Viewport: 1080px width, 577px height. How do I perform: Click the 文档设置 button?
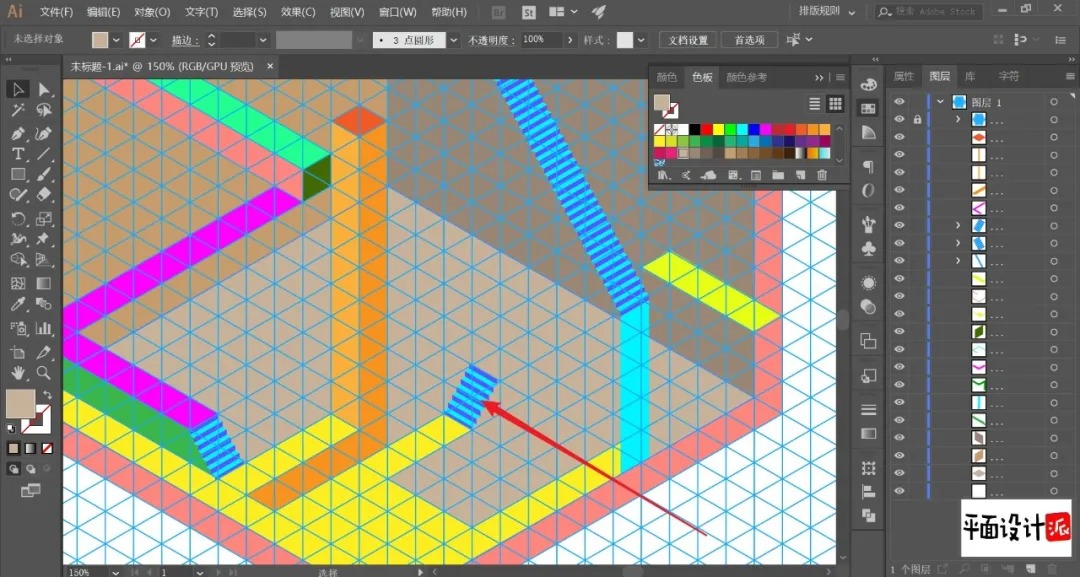click(687, 40)
